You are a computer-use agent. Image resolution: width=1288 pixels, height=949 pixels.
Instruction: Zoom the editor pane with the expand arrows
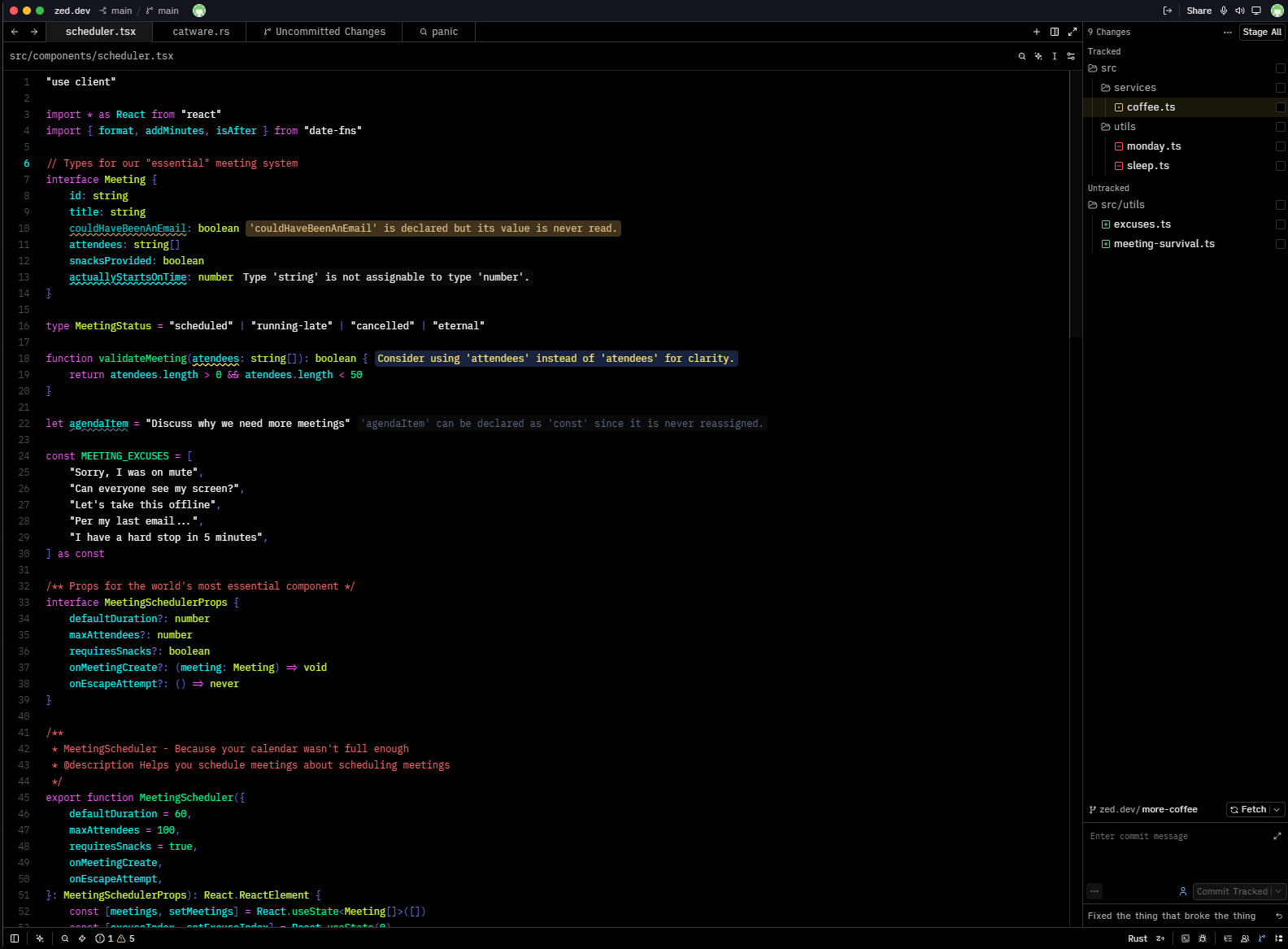click(x=1073, y=32)
